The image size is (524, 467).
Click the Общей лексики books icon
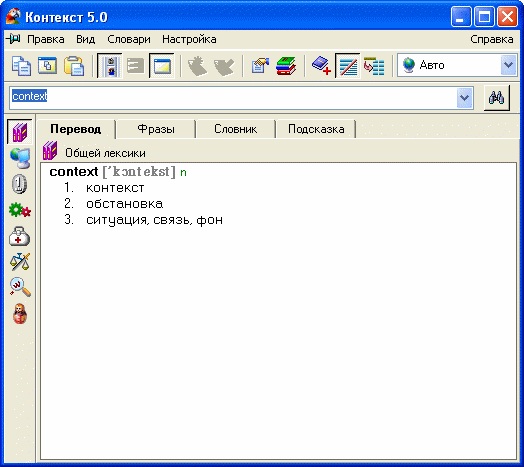tap(50, 151)
